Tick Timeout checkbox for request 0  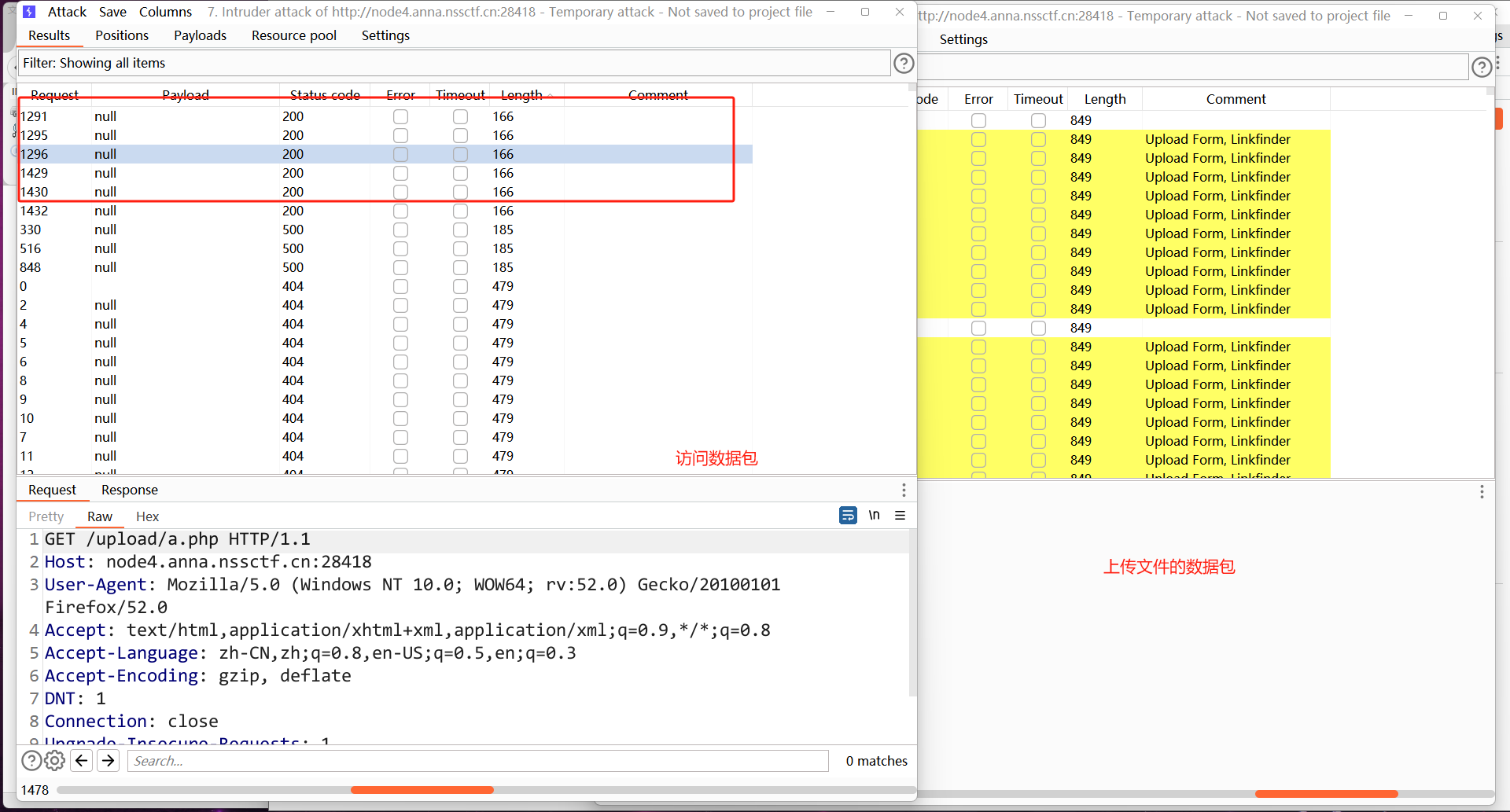tap(461, 286)
